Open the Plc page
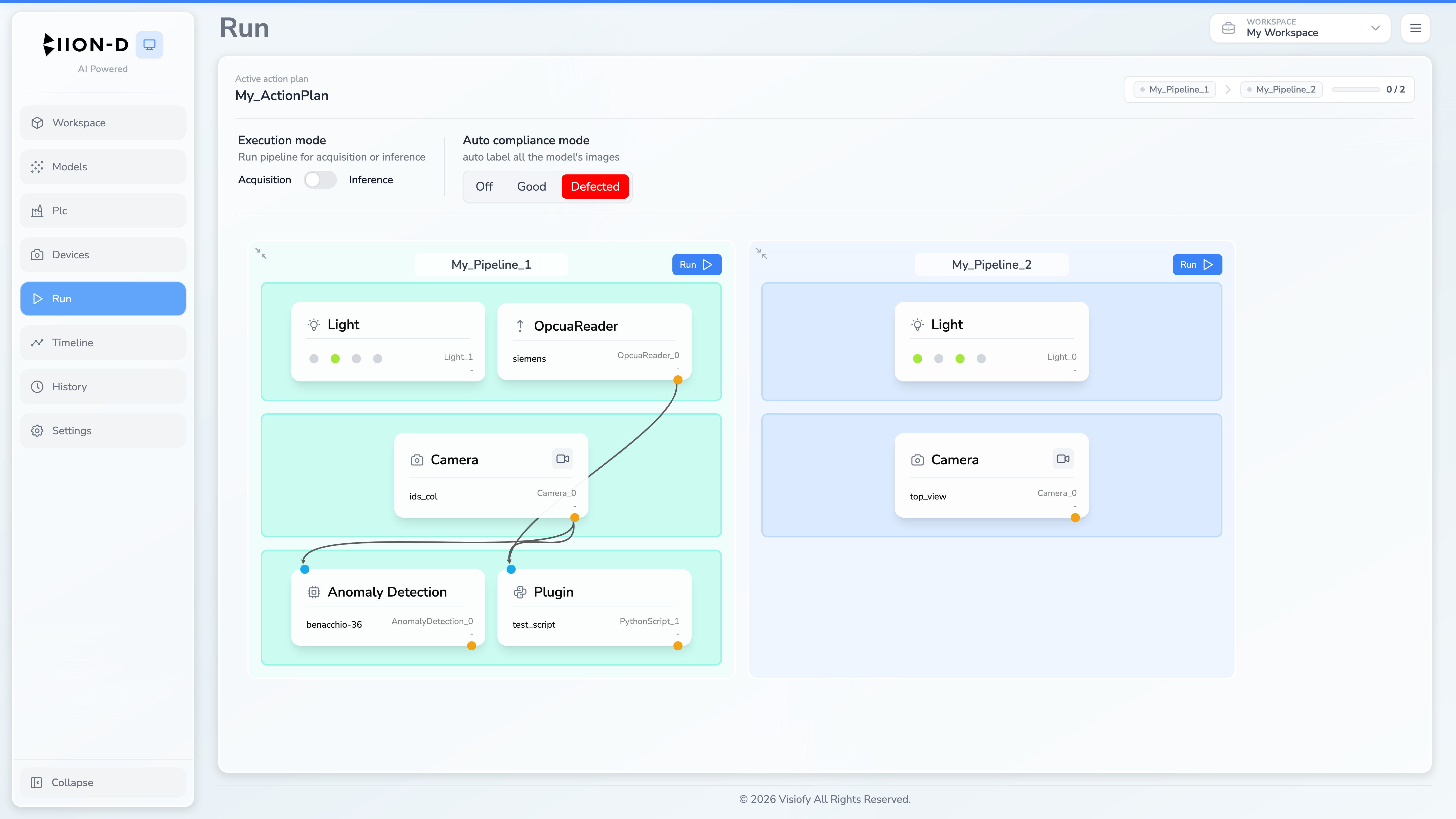The width and height of the screenshot is (1456, 819). point(103,211)
